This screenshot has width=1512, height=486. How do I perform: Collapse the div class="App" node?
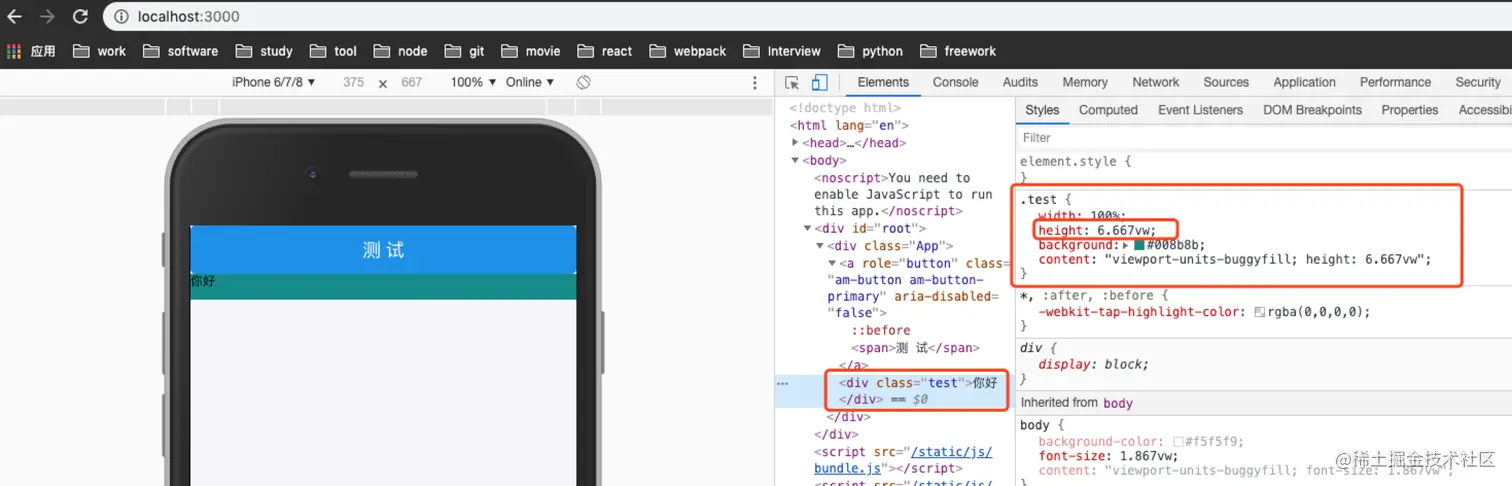pos(820,246)
